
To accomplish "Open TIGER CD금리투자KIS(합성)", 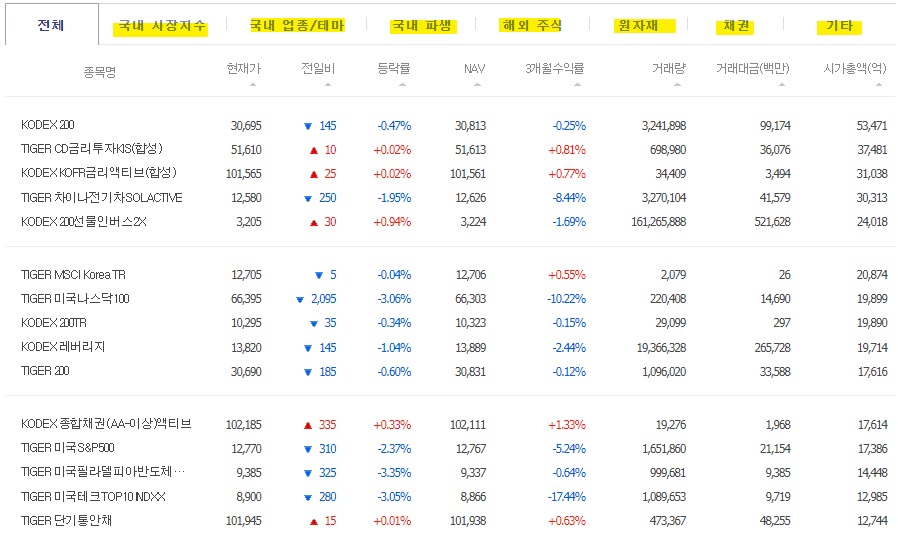I will tap(92, 149).
